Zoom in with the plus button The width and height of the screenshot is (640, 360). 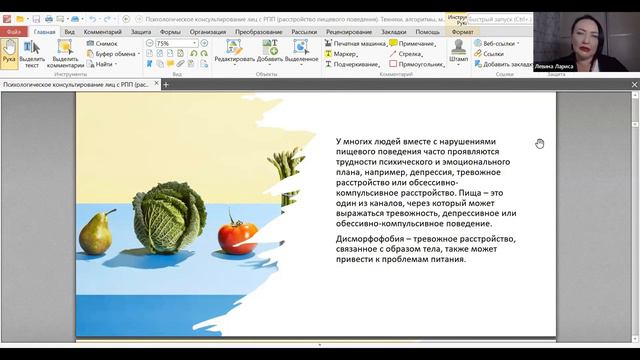204,43
